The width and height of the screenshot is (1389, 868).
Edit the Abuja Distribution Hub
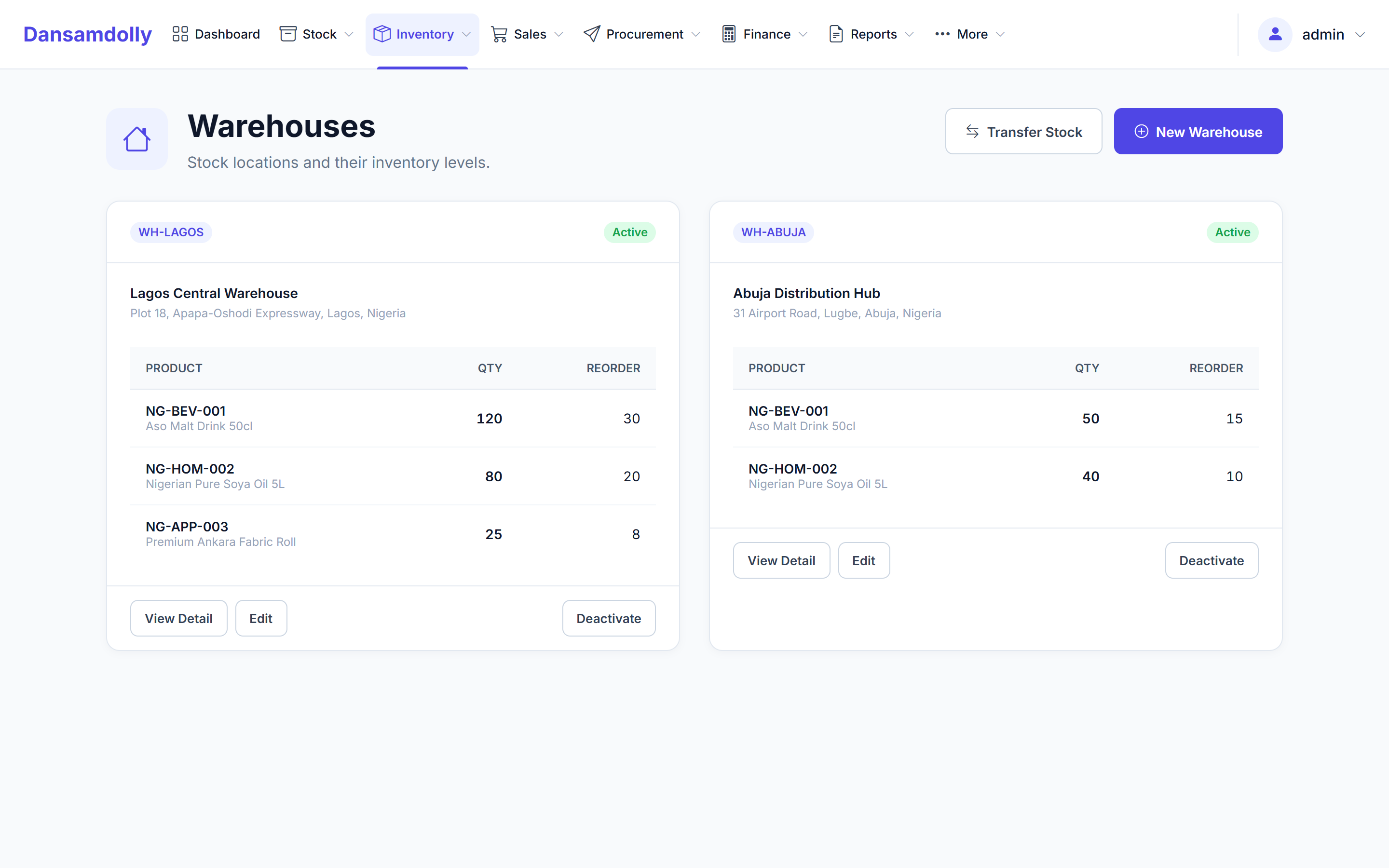pyautogui.click(x=864, y=560)
